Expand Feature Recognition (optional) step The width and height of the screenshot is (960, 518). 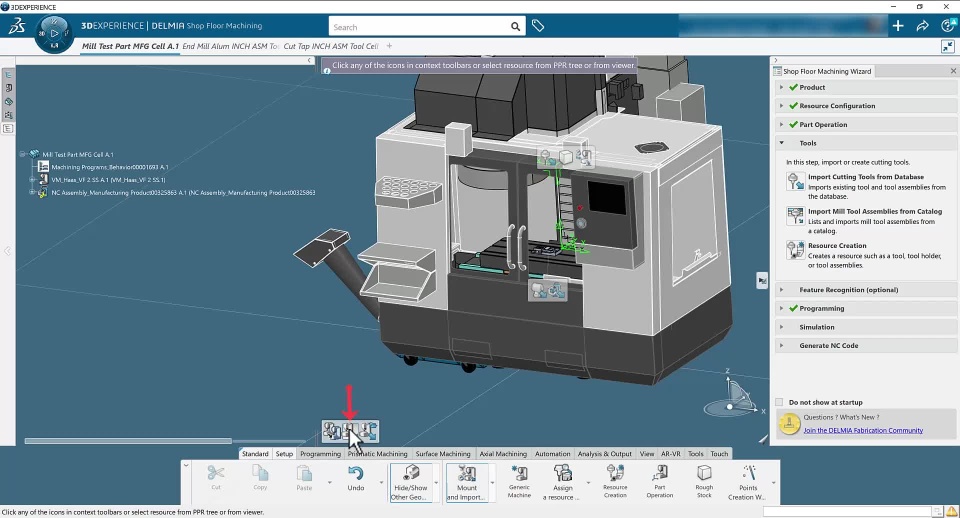click(x=781, y=290)
